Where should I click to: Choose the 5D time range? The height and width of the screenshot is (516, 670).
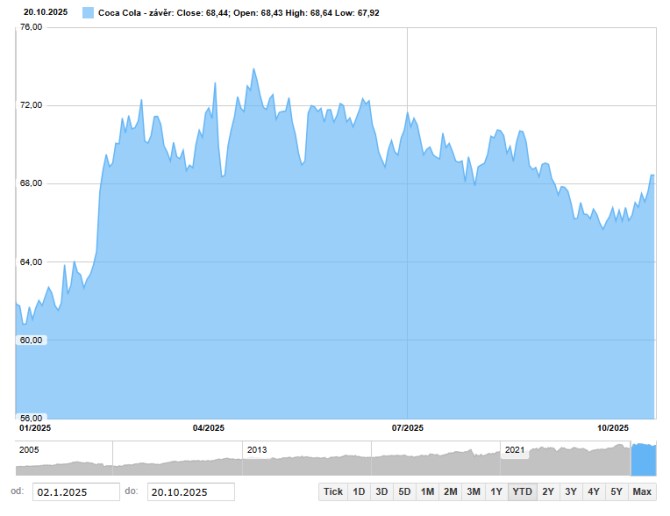pyautogui.click(x=404, y=491)
